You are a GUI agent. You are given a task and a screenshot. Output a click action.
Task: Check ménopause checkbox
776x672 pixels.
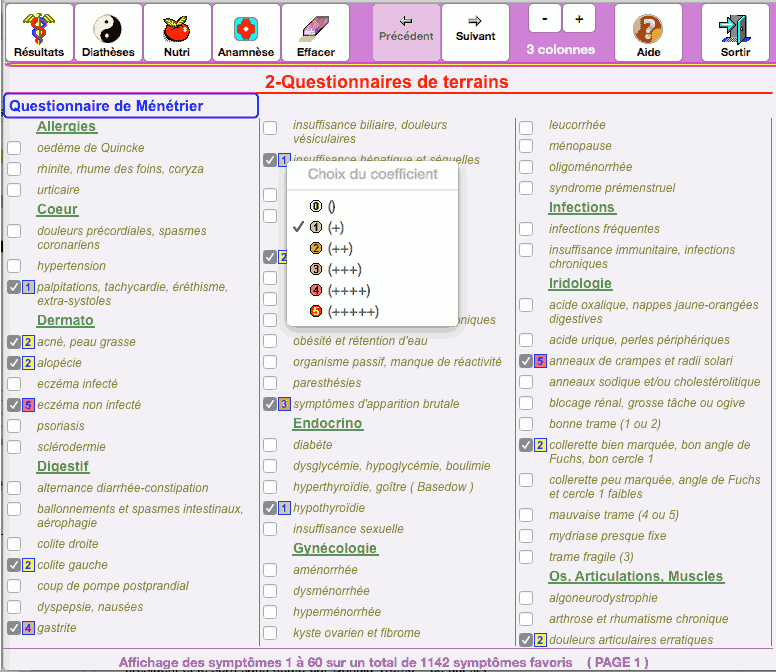pos(526,146)
